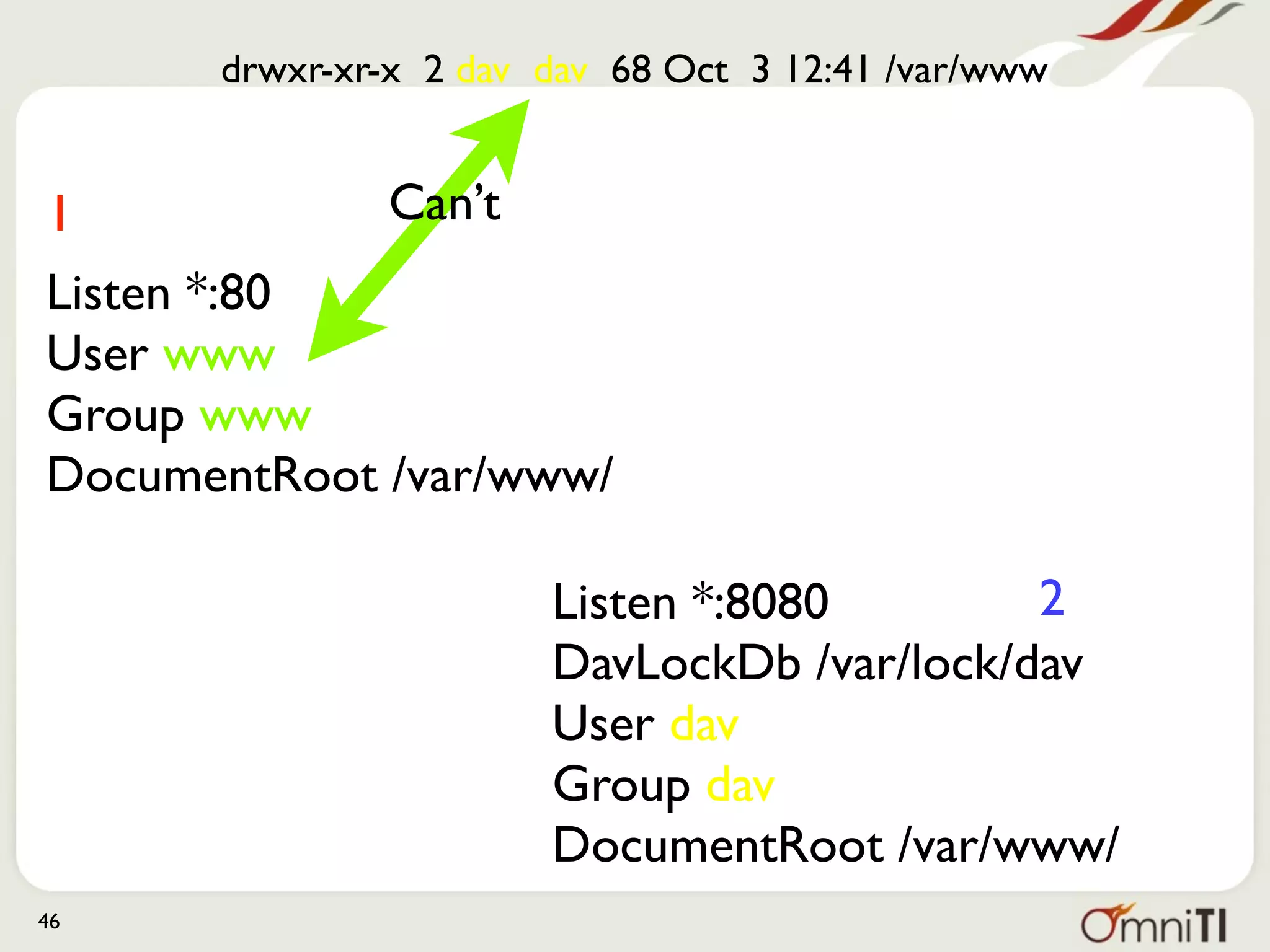Click the 'Can't' label
1270x952 pixels.
pyautogui.click(x=445, y=203)
